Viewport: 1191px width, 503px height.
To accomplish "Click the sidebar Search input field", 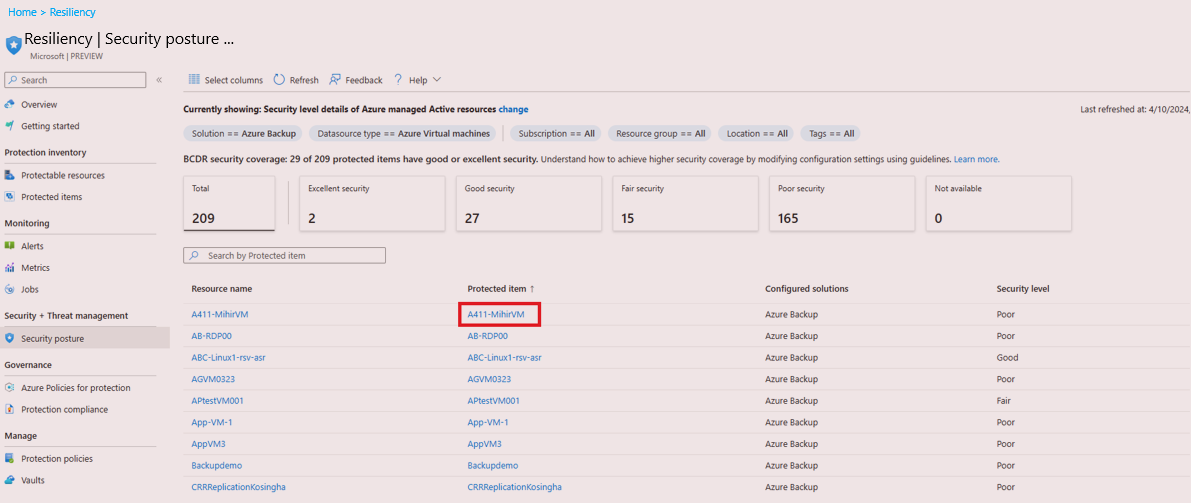I will point(75,80).
